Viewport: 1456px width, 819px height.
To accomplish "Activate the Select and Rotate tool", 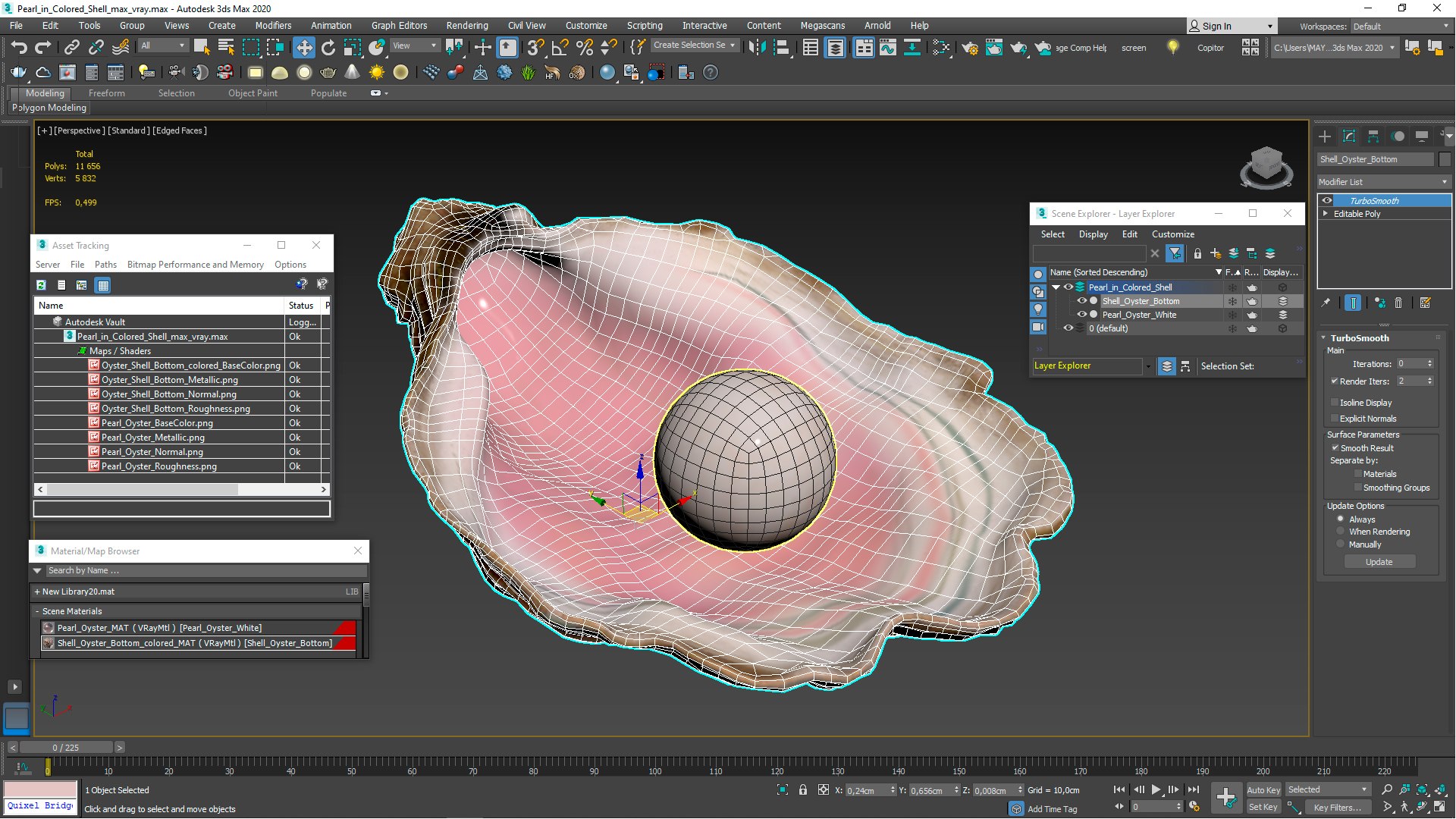I will [328, 48].
